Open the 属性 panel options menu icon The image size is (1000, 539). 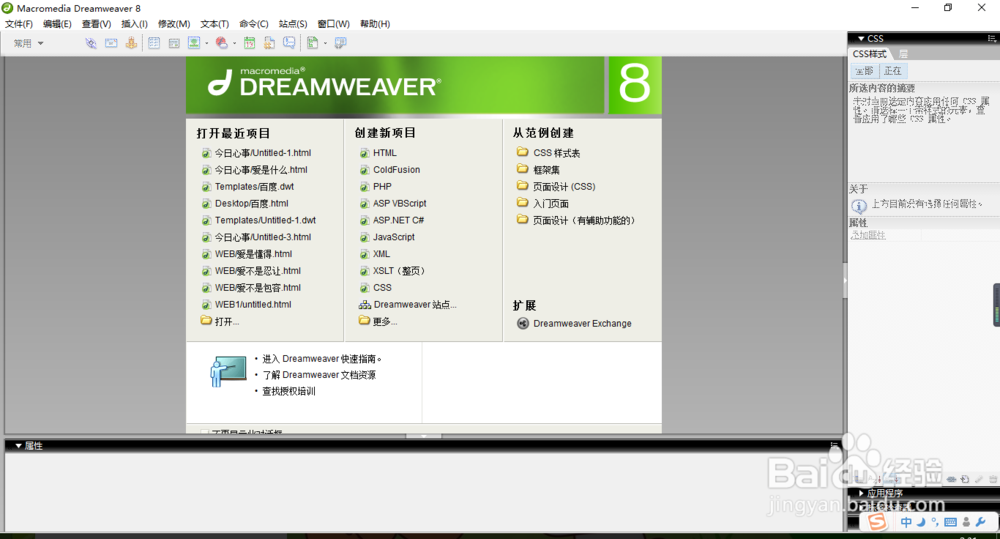click(834, 445)
